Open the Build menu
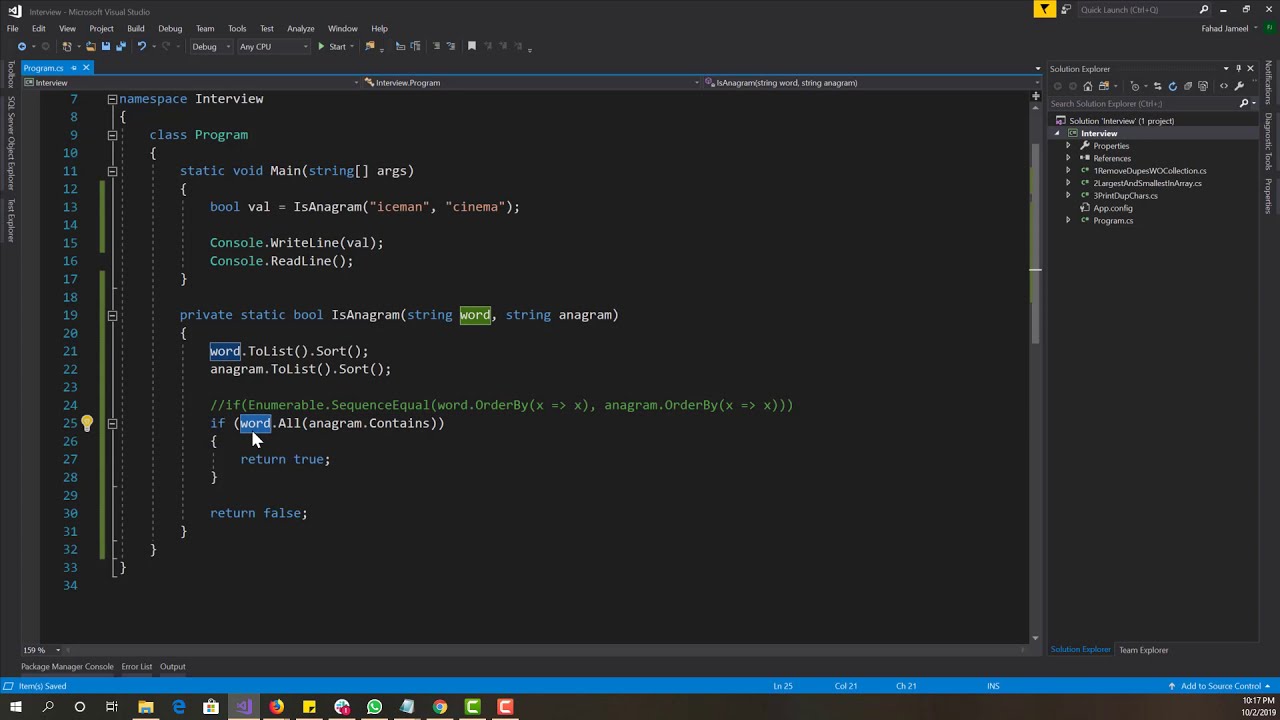The width and height of the screenshot is (1280, 720). pyautogui.click(x=136, y=28)
